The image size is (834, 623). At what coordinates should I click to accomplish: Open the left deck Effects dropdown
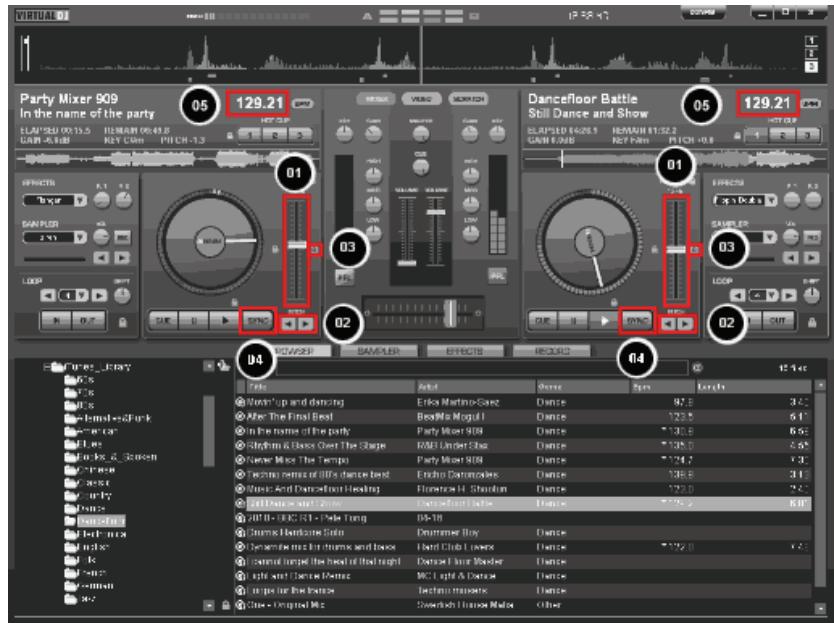(x=80, y=200)
